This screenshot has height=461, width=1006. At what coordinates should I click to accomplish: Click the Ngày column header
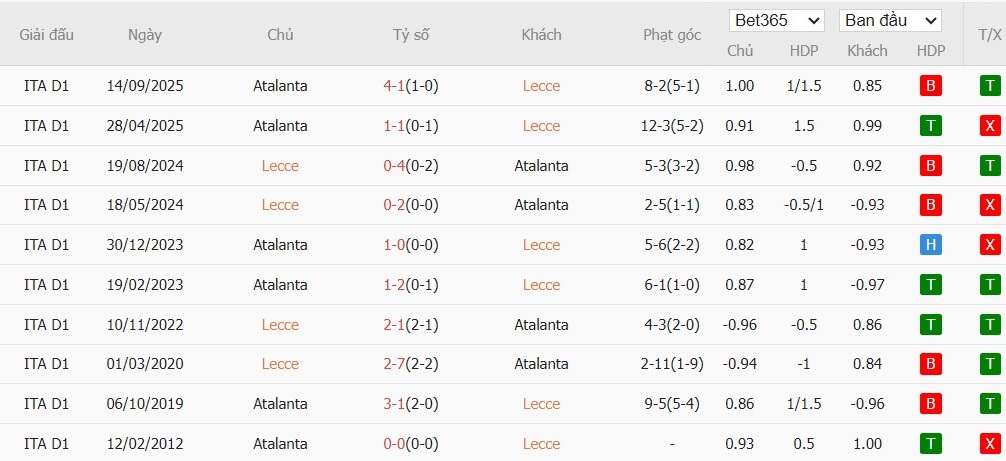tap(145, 34)
